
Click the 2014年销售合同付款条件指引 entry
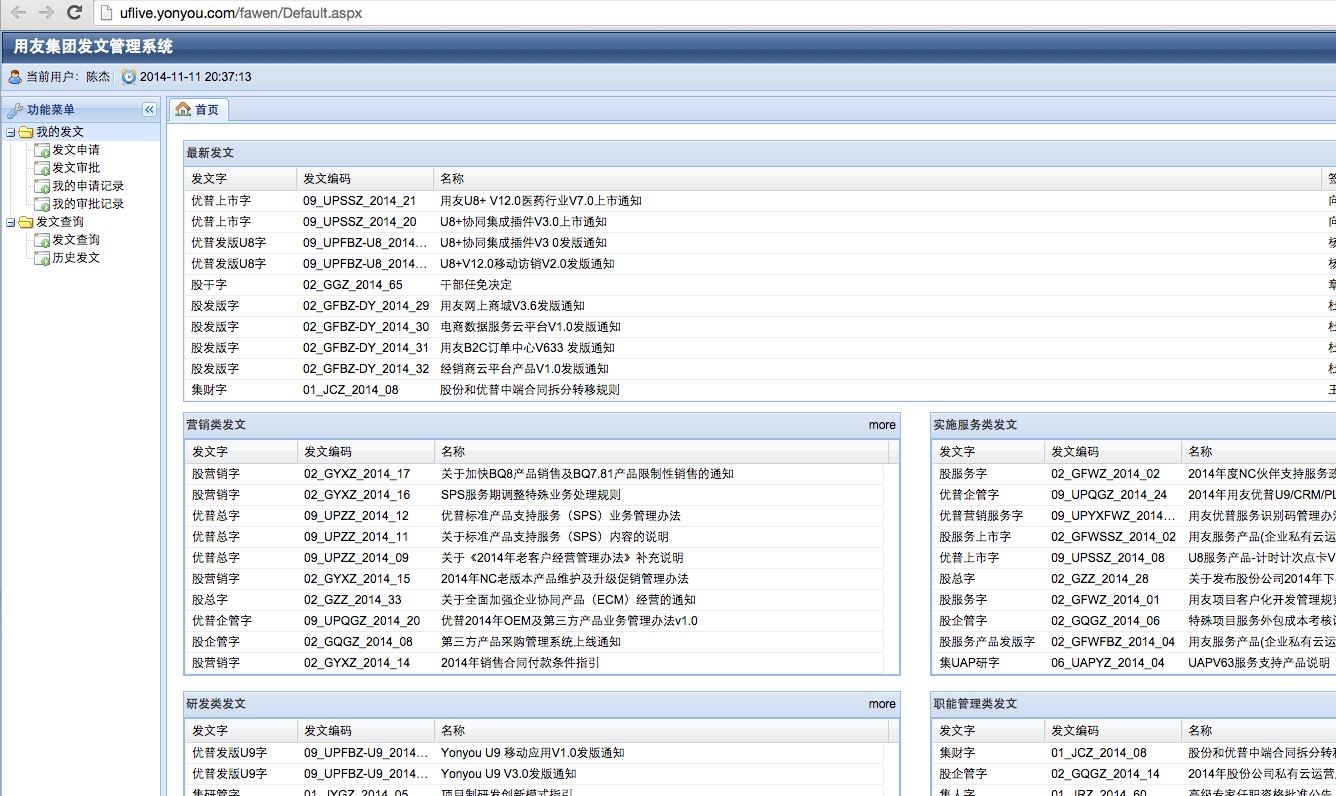tap(520, 663)
